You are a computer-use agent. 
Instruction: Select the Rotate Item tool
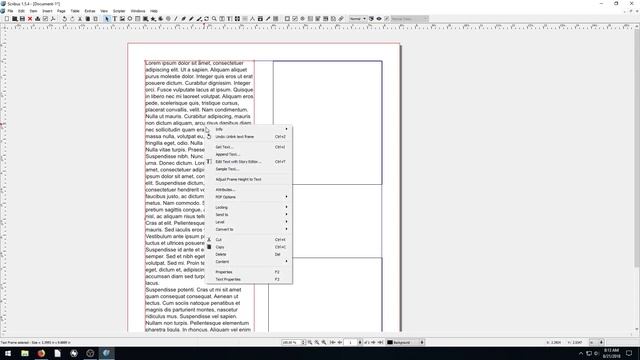click(207, 19)
